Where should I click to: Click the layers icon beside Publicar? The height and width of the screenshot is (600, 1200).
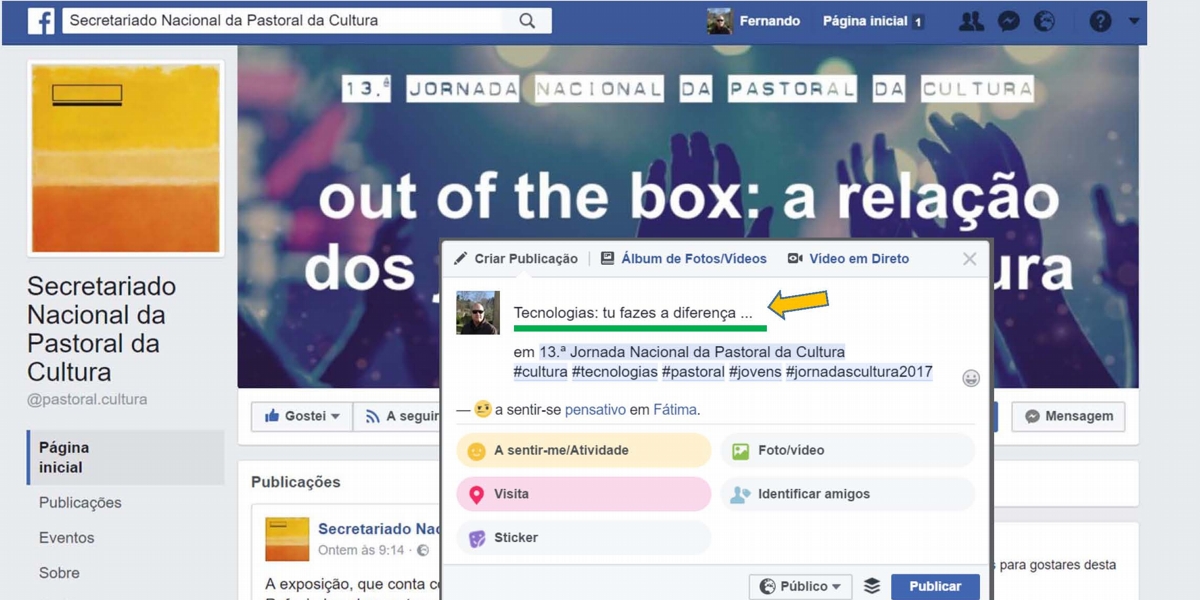[x=872, y=586]
